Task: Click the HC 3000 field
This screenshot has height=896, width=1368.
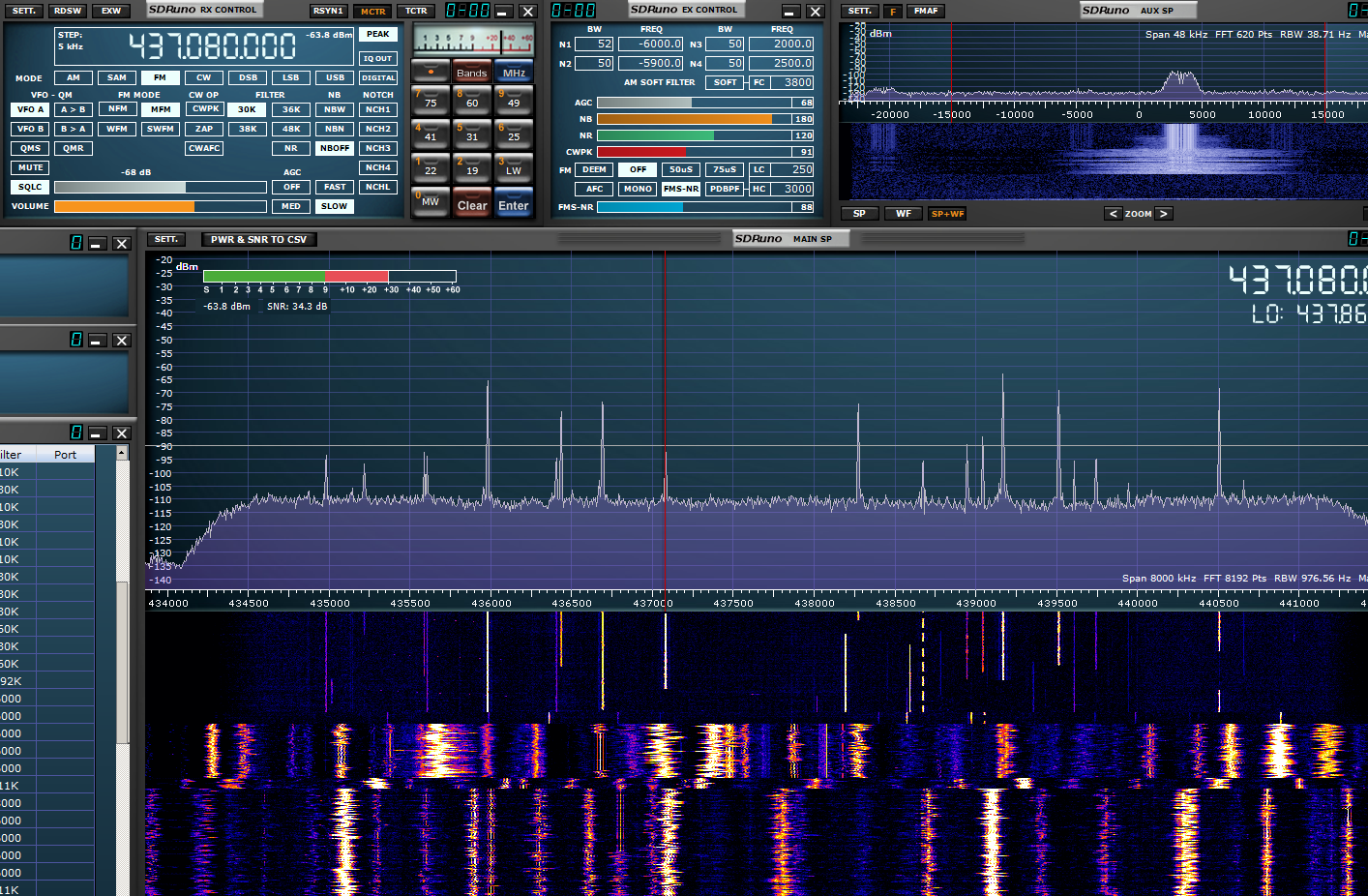Action: point(792,189)
